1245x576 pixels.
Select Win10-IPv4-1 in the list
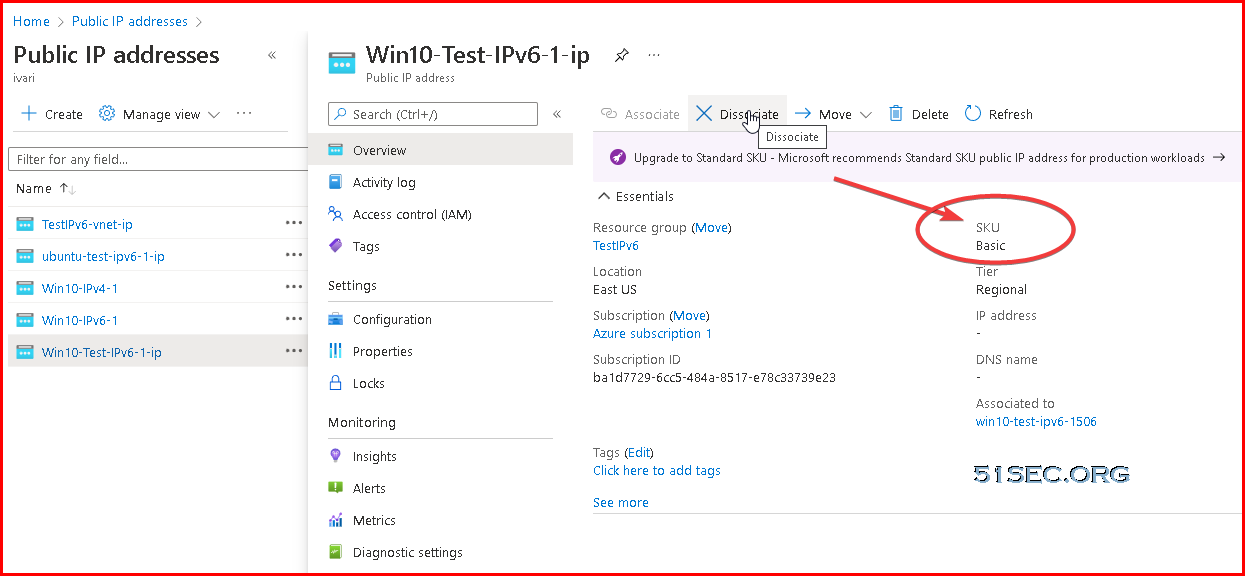click(80, 288)
